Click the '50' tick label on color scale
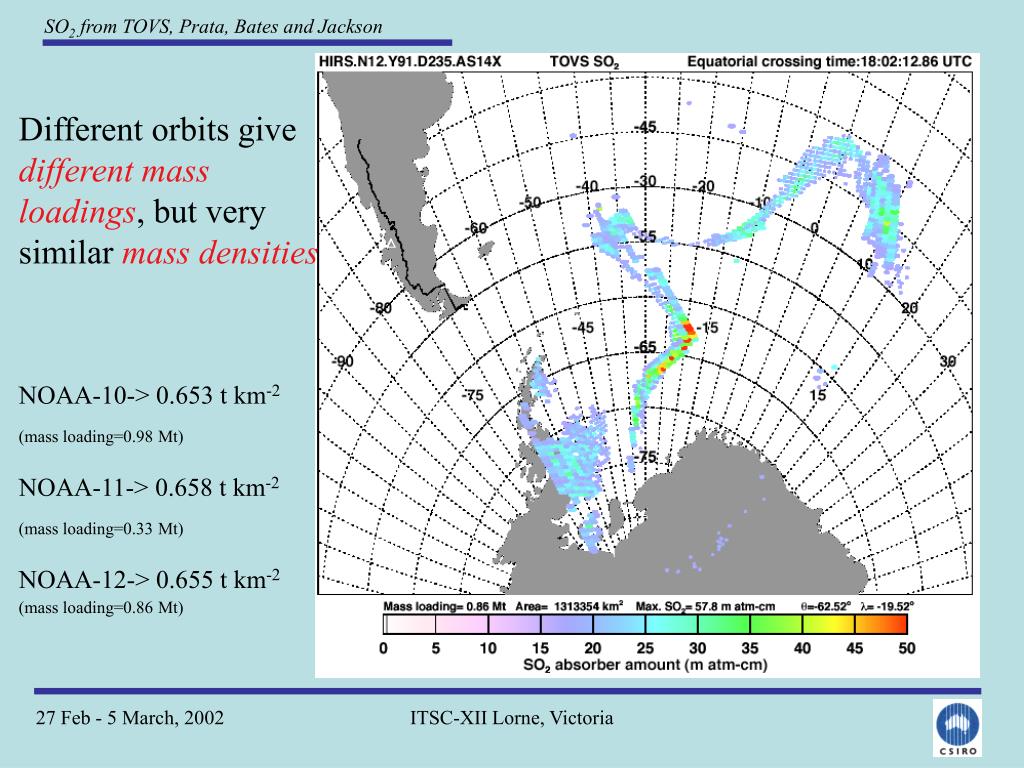 906,648
